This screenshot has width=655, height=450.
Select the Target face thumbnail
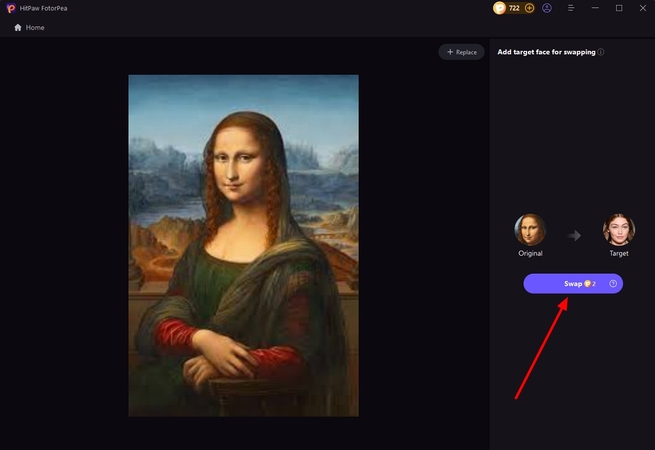pos(619,229)
